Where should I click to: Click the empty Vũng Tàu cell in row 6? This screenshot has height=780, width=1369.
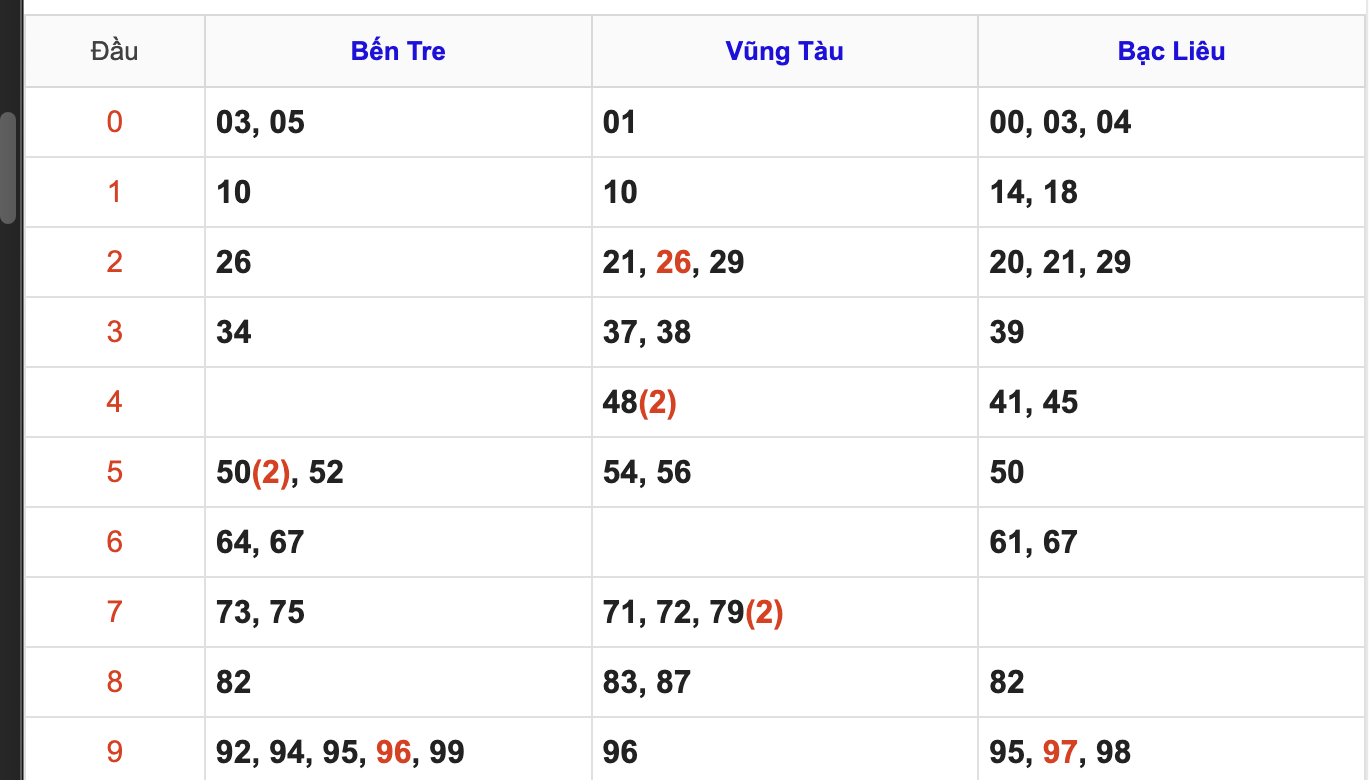(x=784, y=542)
